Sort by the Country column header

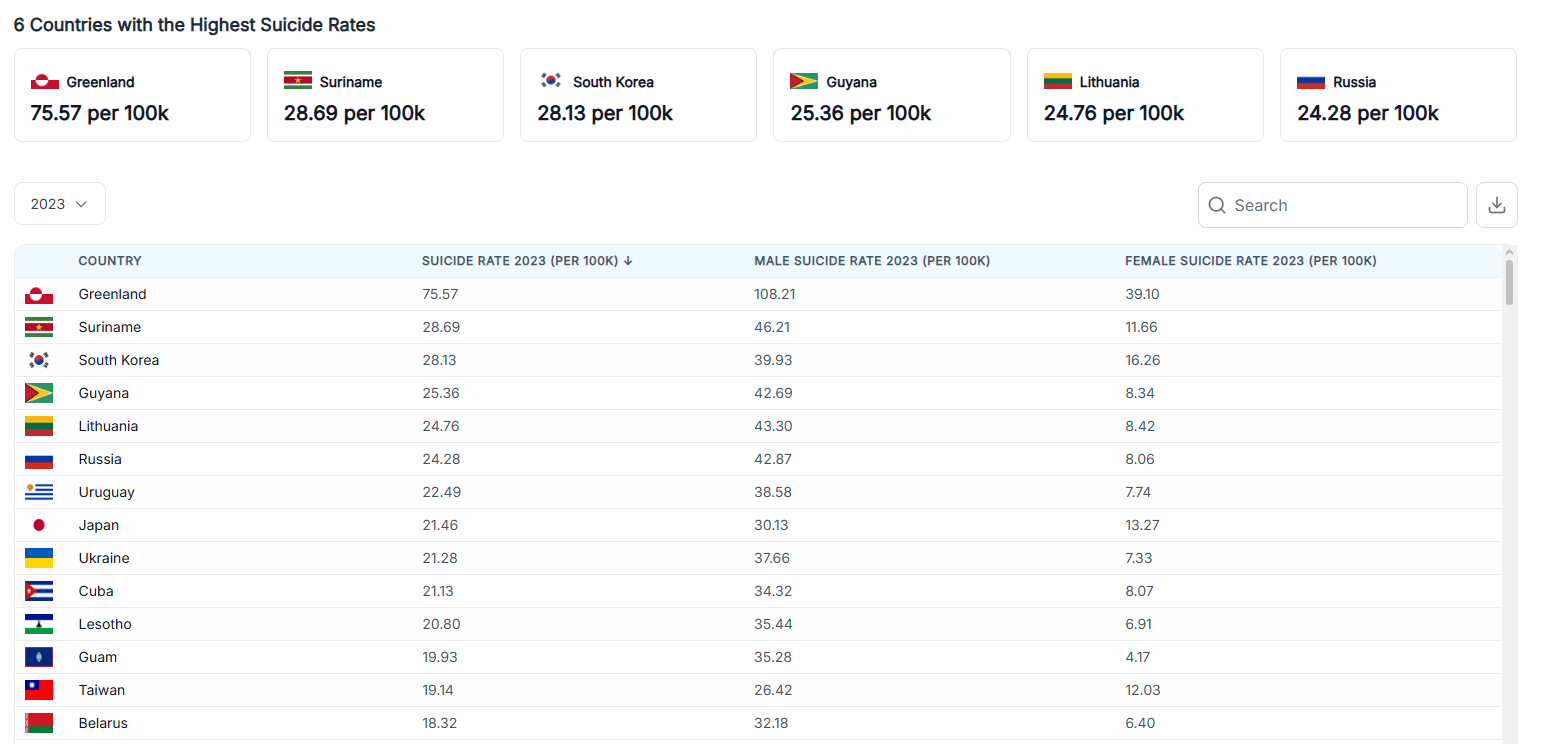[x=110, y=261]
